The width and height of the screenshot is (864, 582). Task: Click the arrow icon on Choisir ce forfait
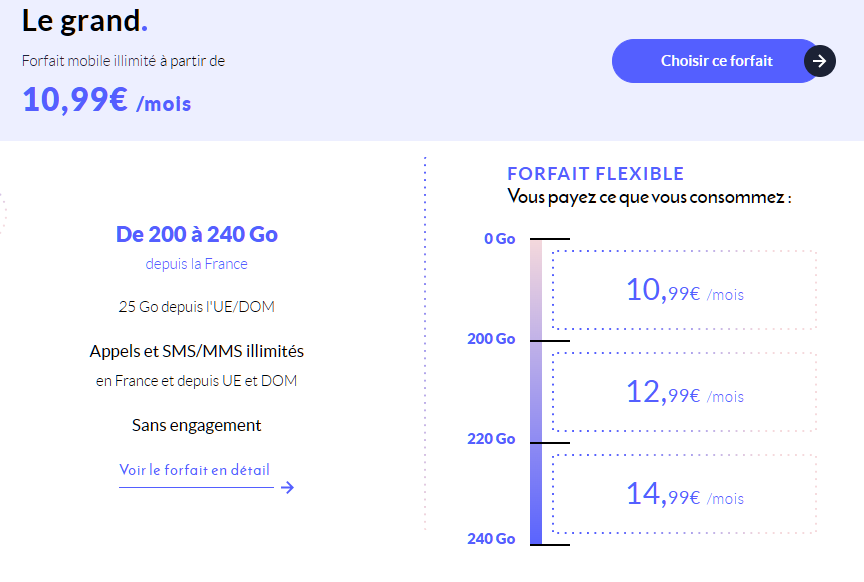[819, 61]
